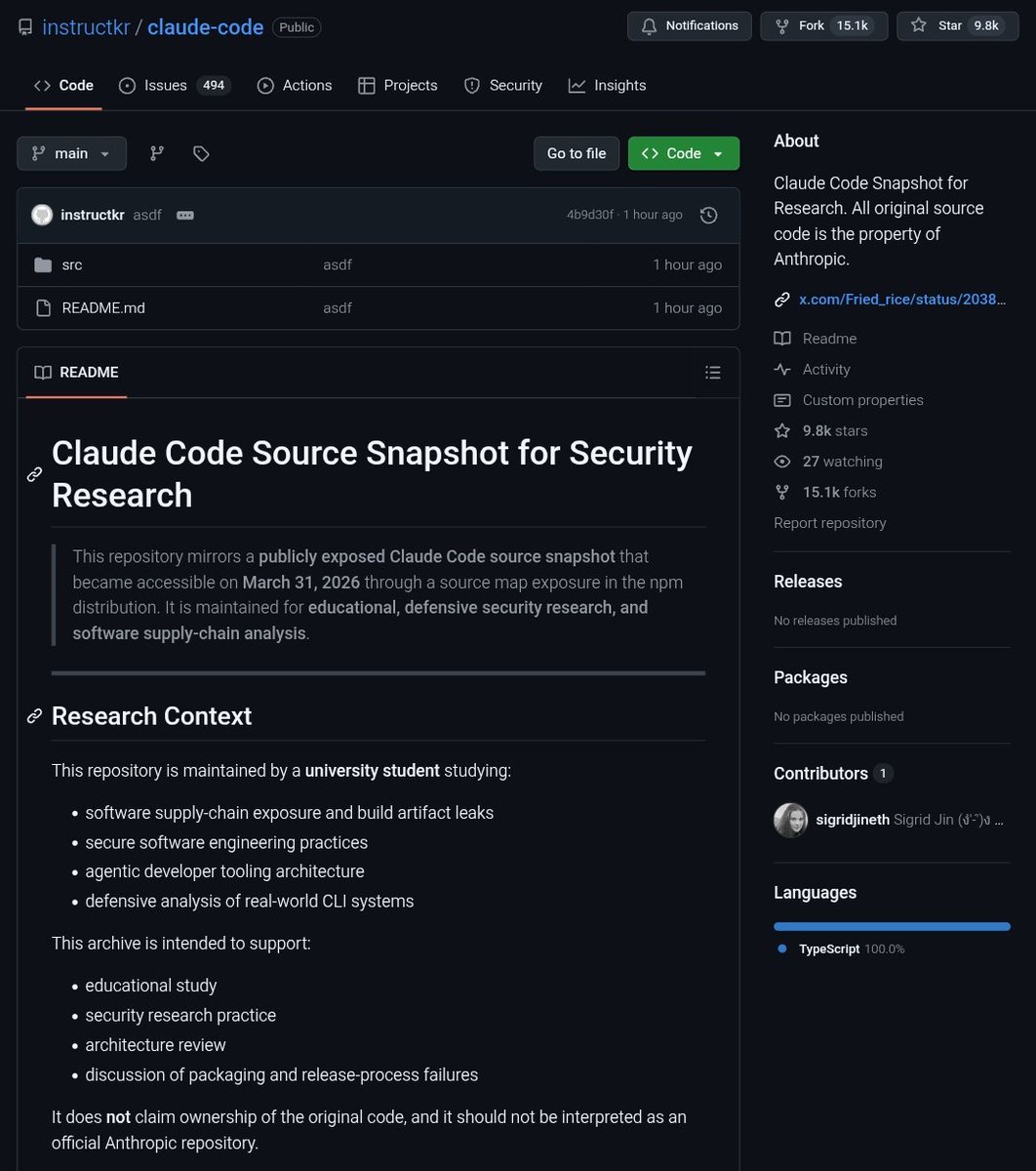Click the src folder icon
This screenshot has height=1171, width=1036.
click(43, 264)
